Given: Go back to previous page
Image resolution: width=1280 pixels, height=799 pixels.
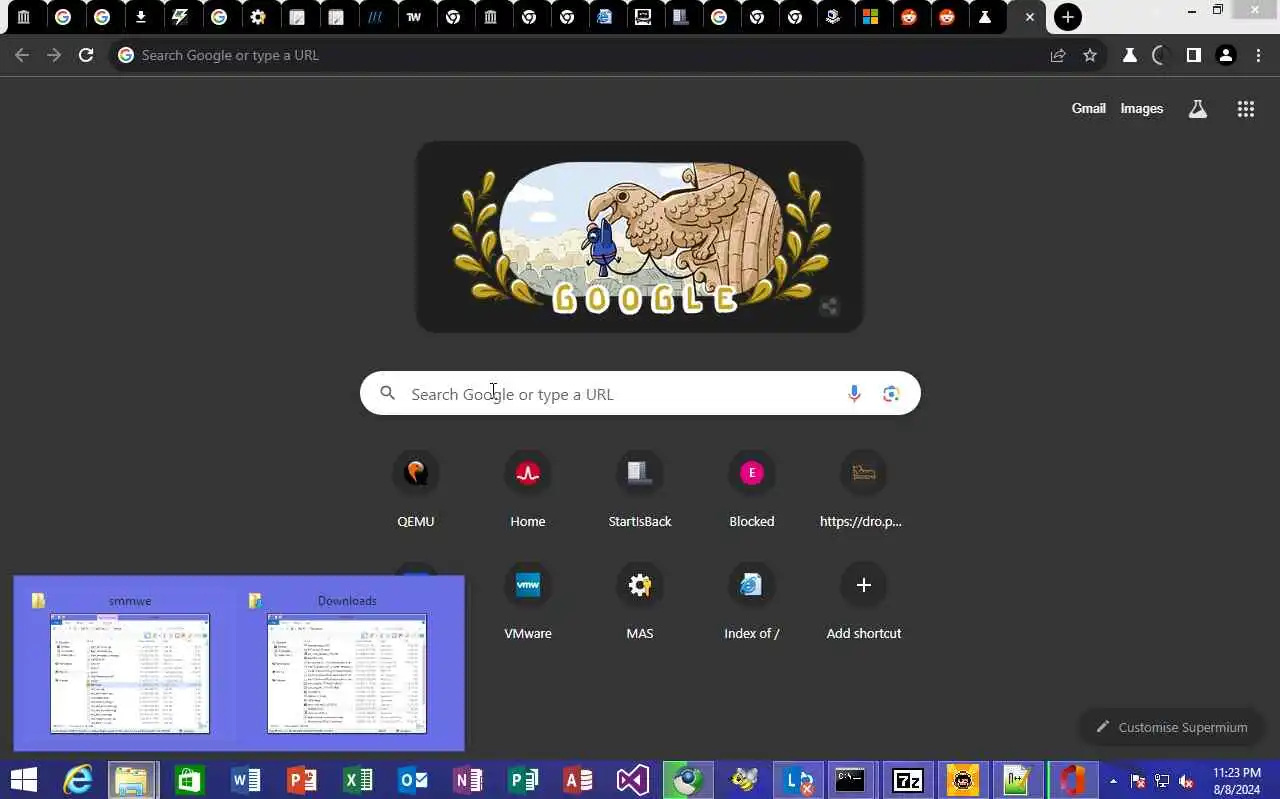Looking at the screenshot, I should [x=22, y=55].
